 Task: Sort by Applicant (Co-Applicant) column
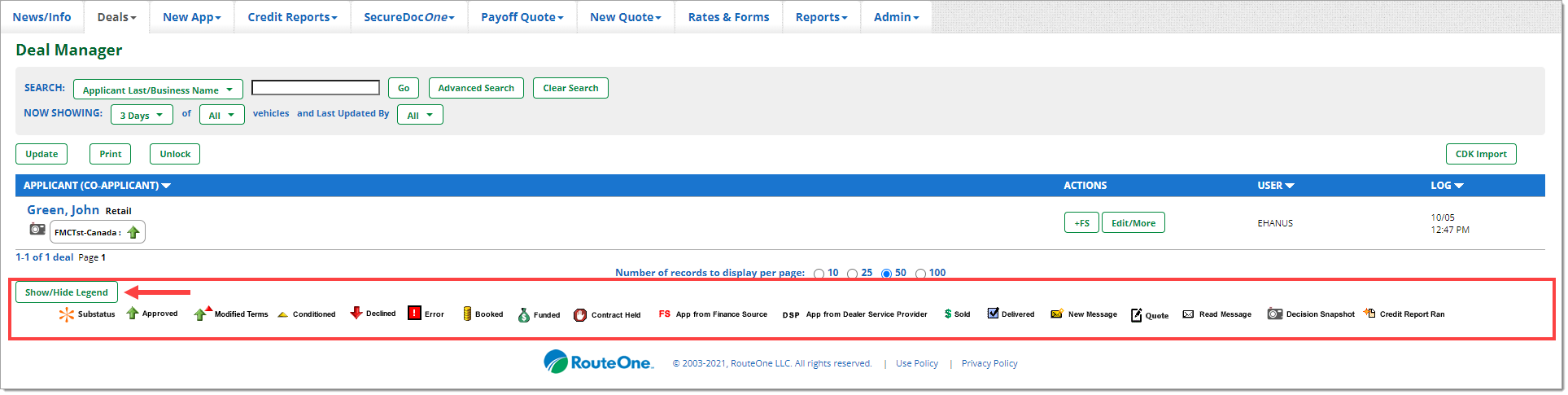[x=97, y=186]
